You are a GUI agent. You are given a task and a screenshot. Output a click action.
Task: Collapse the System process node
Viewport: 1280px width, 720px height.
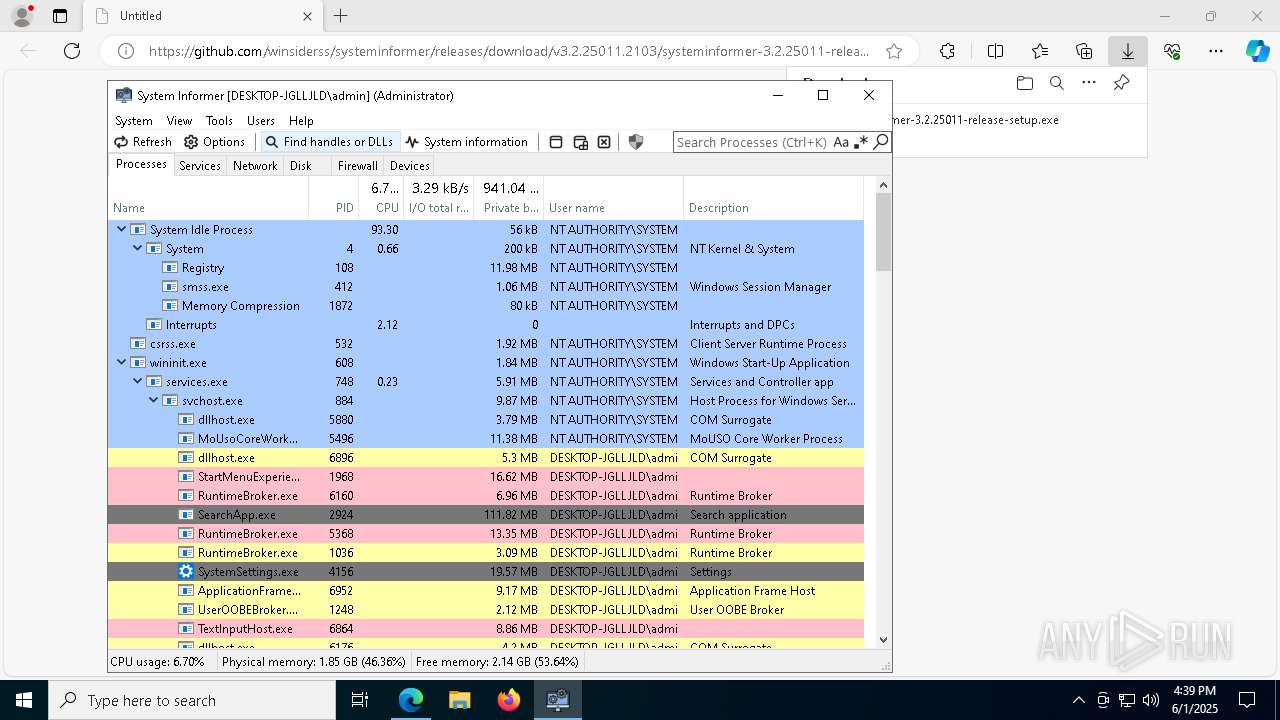(138, 248)
